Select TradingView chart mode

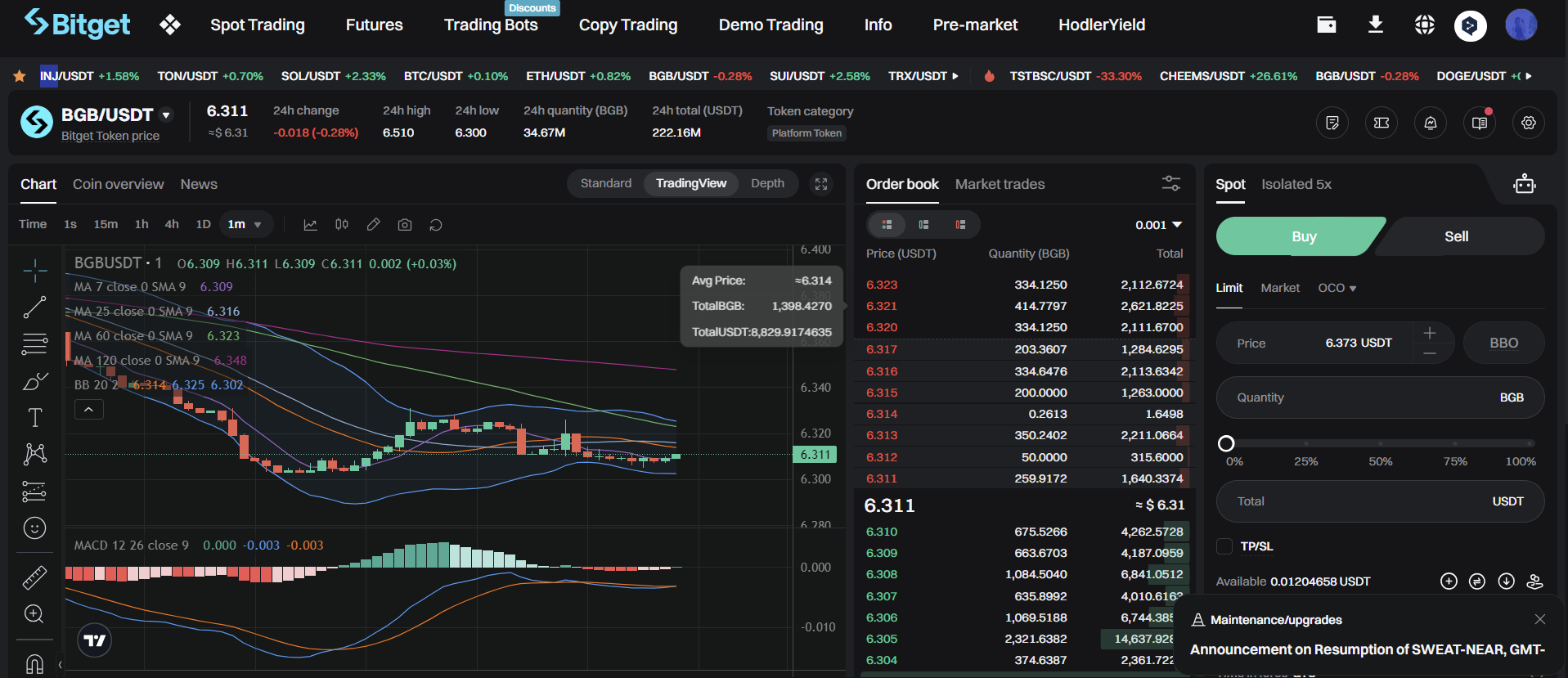click(x=691, y=183)
